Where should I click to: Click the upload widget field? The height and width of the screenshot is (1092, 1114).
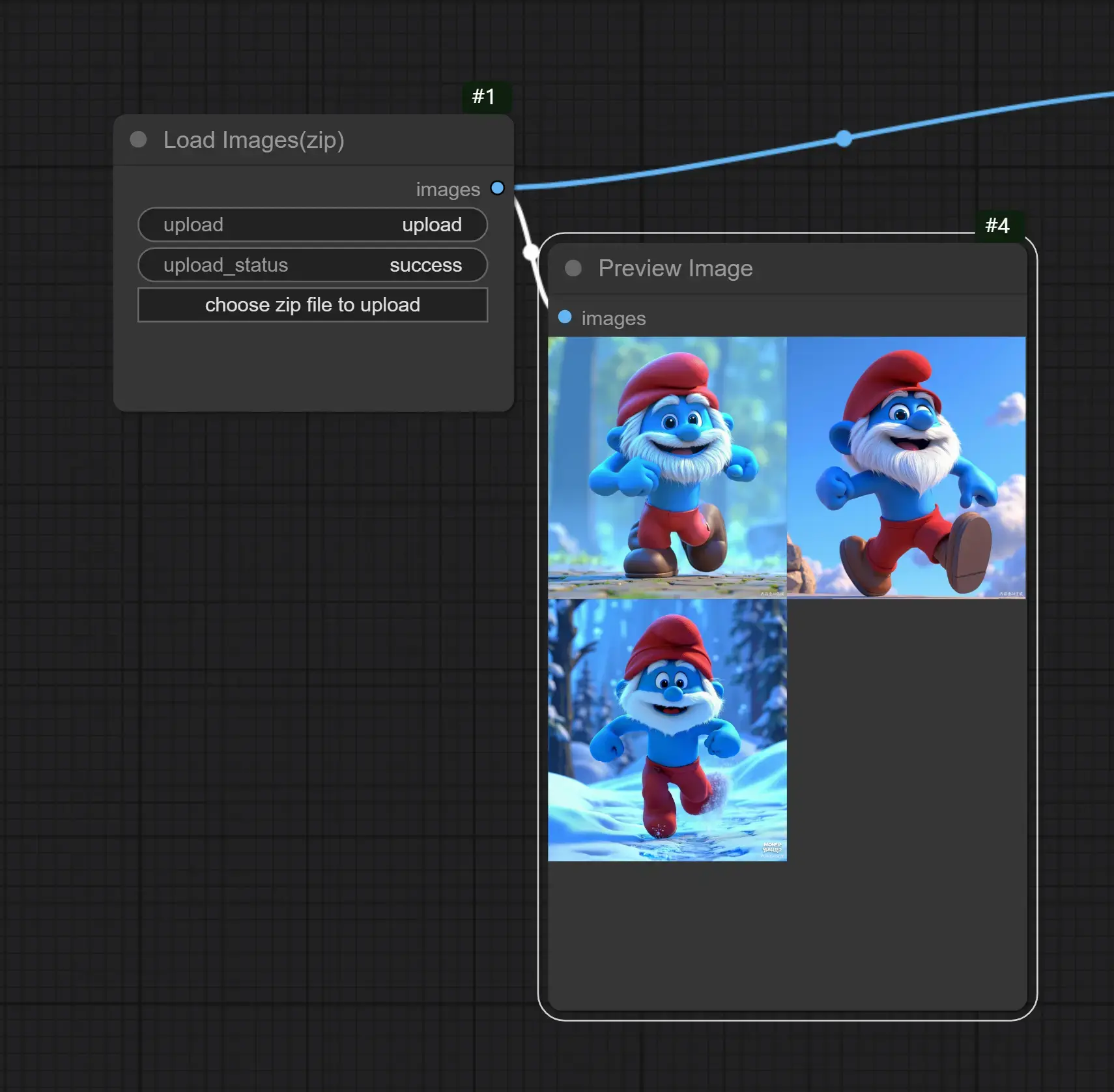coord(313,225)
